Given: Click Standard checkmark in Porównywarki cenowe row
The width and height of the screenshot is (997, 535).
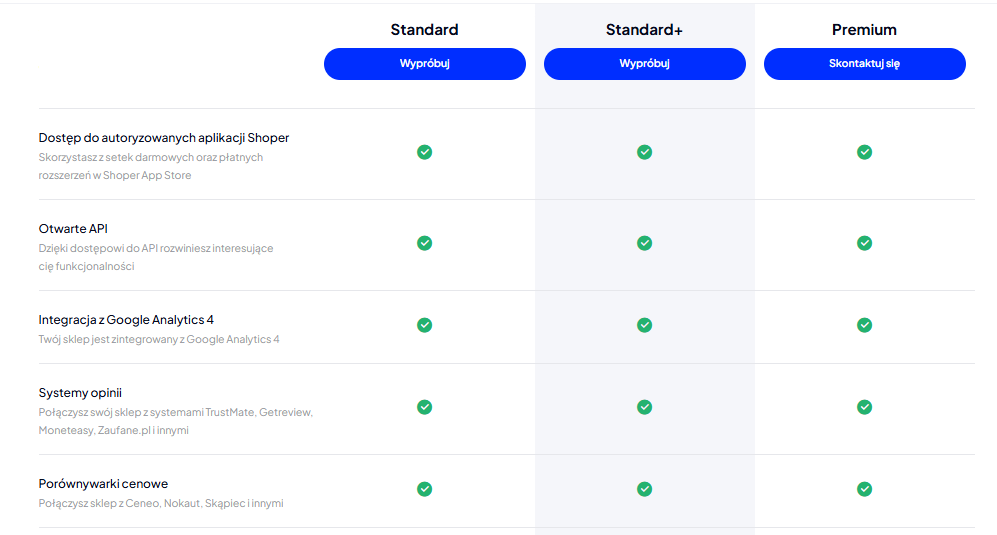Looking at the screenshot, I should [425, 489].
